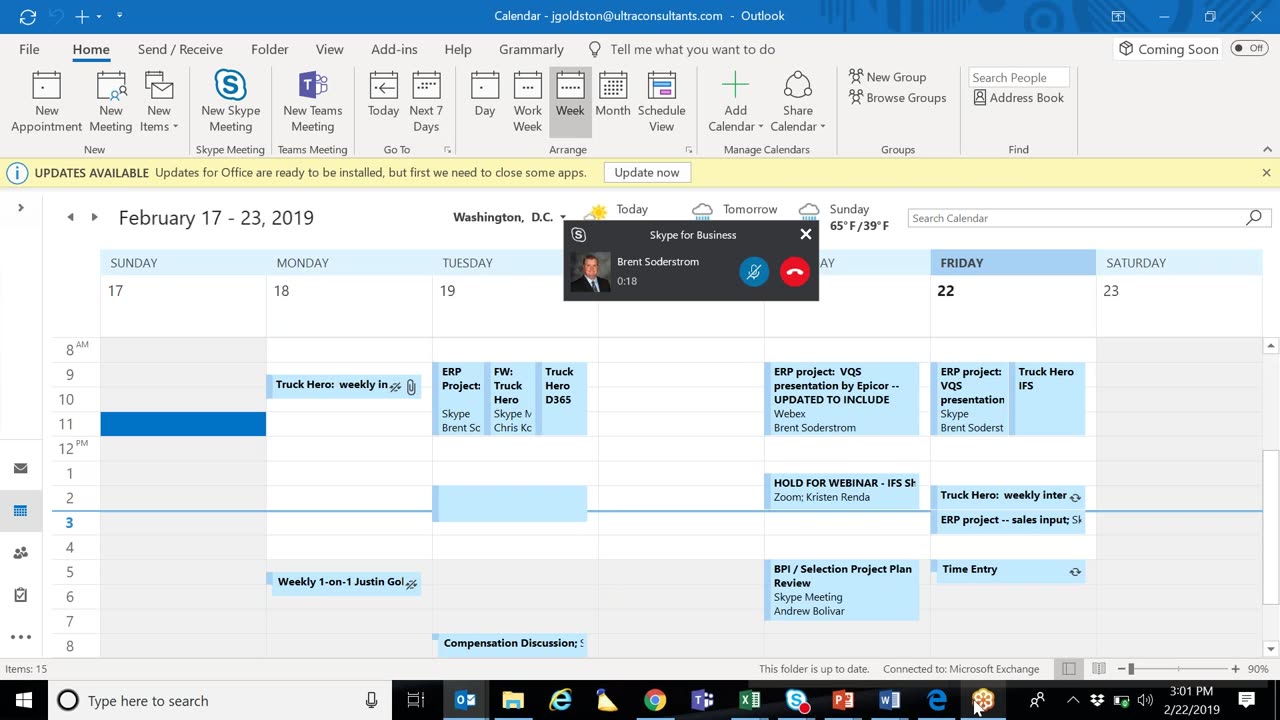Dismiss the Updates Available banner
Image resolution: width=1280 pixels, height=720 pixels.
tap(1266, 173)
